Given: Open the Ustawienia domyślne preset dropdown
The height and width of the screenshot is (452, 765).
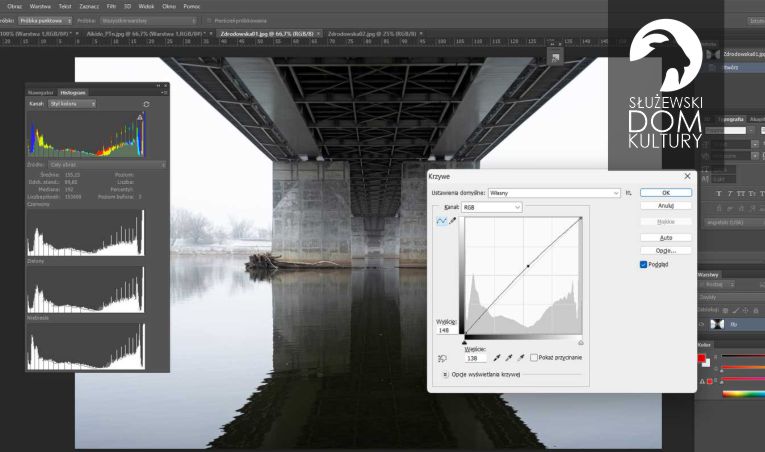Looking at the screenshot, I should (x=554, y=192).
